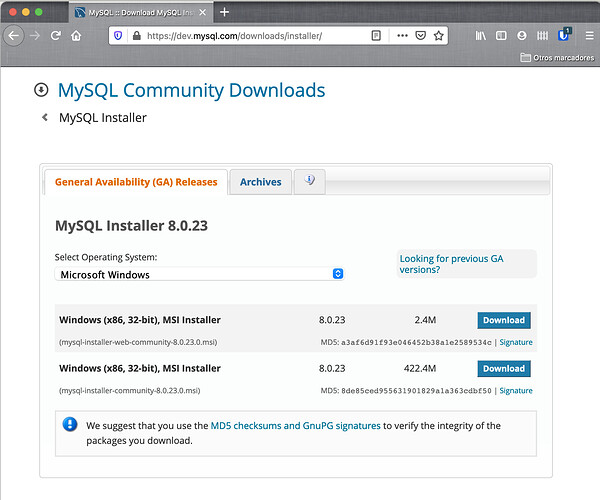Screen dimensions: 600x500
Task: Go back with the browser back arrow
Action: [x=14, y=36]
